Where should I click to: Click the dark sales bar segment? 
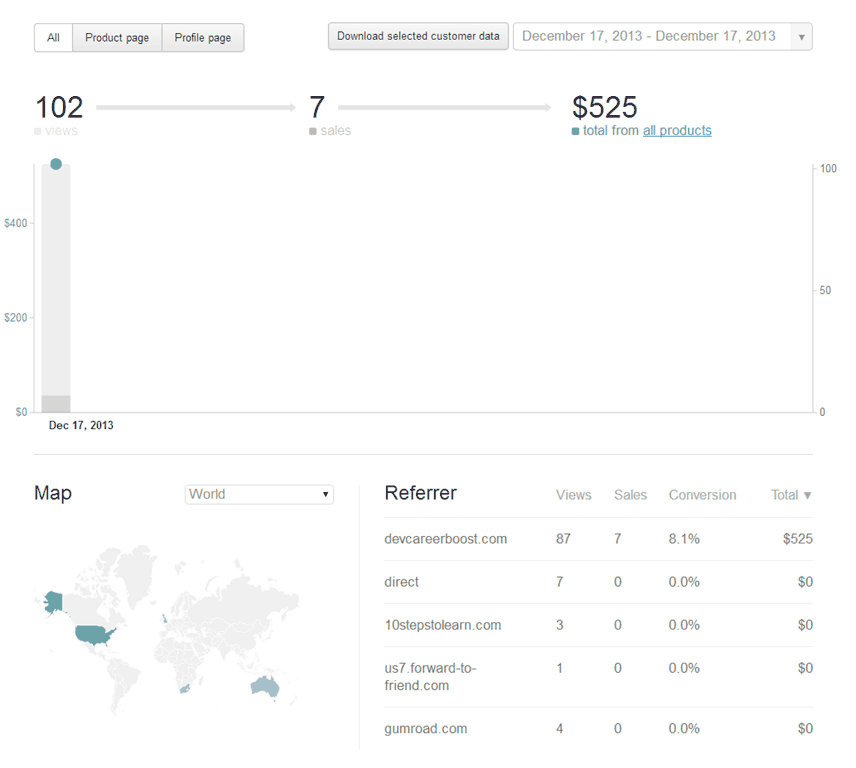[x=56, y=403]
